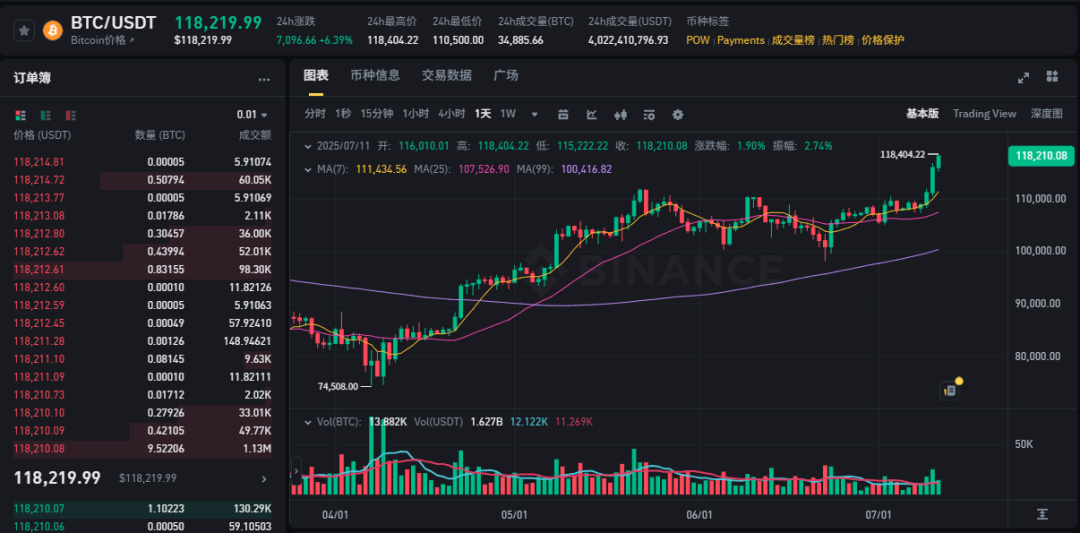Click the 98.30K total cell
1080x533 pixels.
[x=255, y=270]
